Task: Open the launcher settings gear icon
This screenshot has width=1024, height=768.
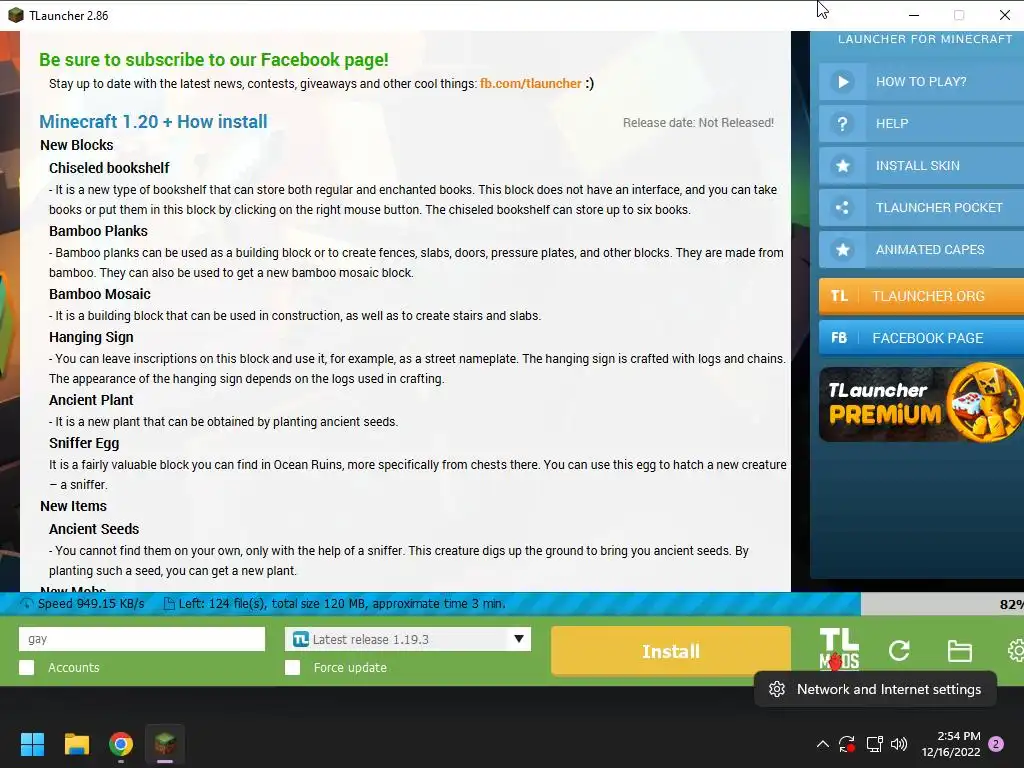Action: tap(1016, 650)
